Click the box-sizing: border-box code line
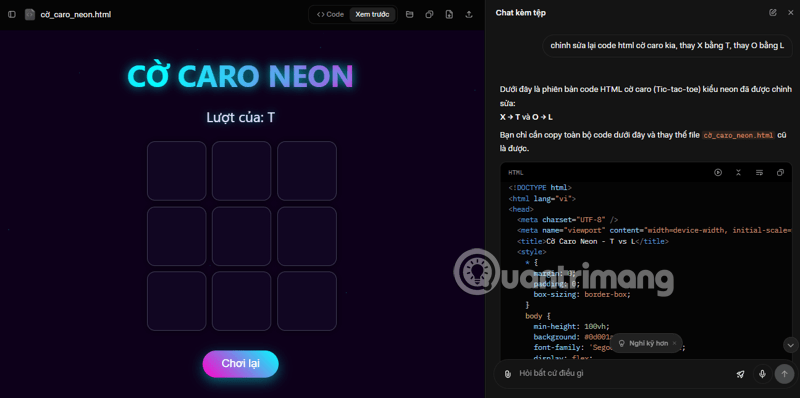800x398 pixels. click(582, 294)
